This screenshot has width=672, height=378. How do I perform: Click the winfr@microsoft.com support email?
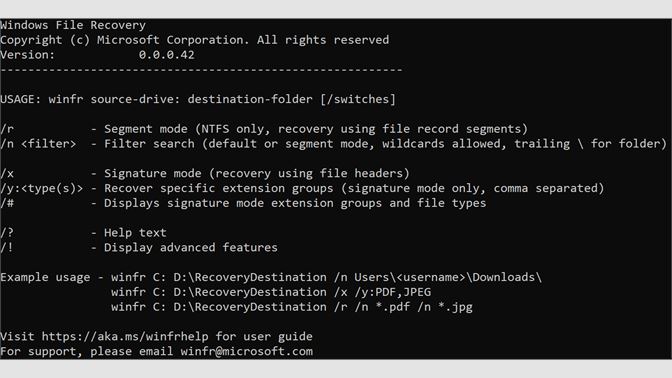[x=246, y=351]
